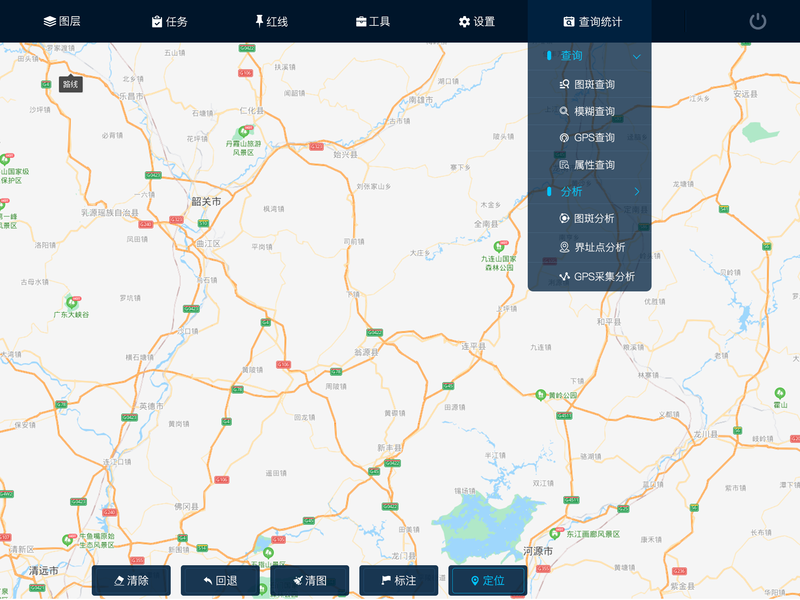
Task: Click the 回退 undo button
Action: (x=220, y=580)
